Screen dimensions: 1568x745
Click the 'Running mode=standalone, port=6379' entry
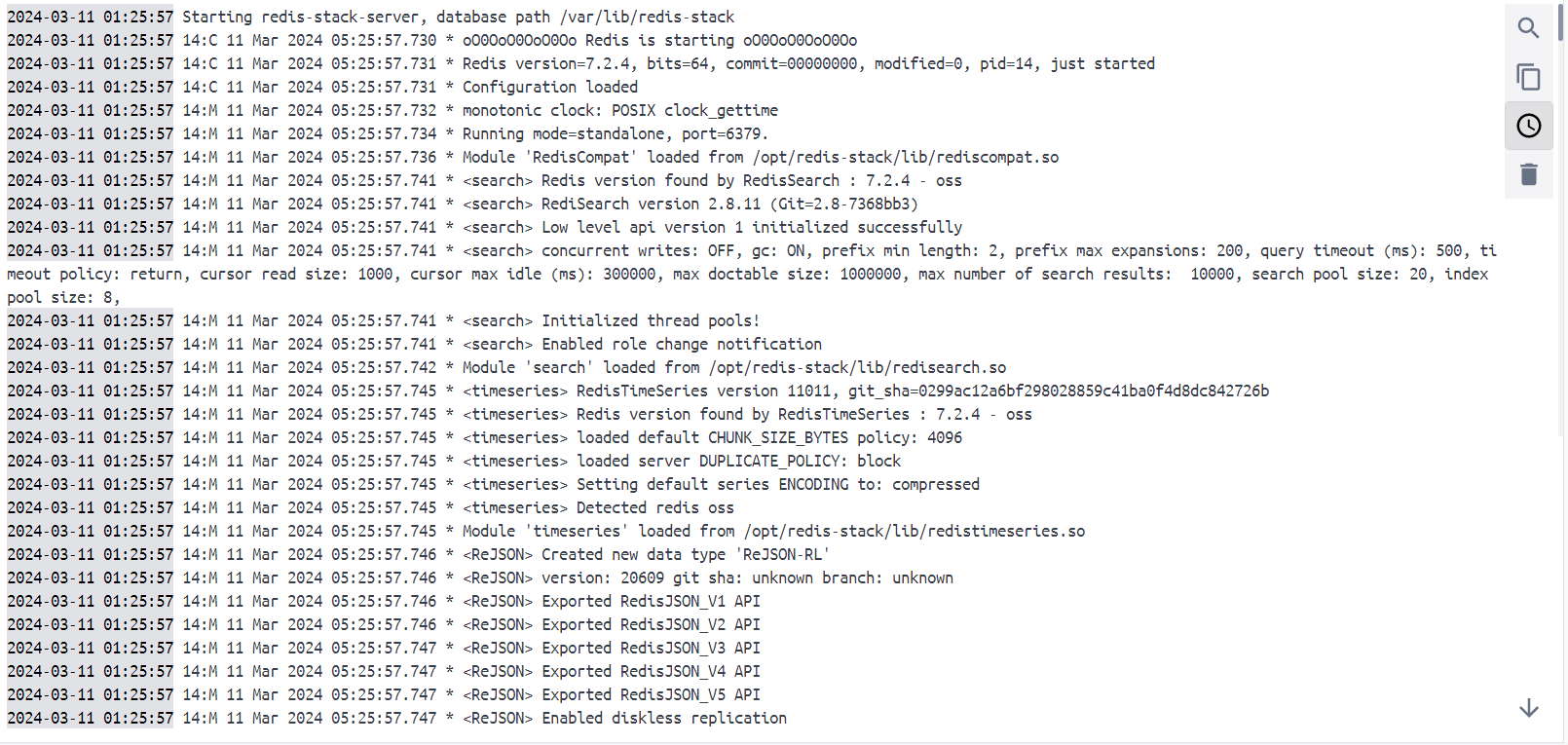click(584, 133)
